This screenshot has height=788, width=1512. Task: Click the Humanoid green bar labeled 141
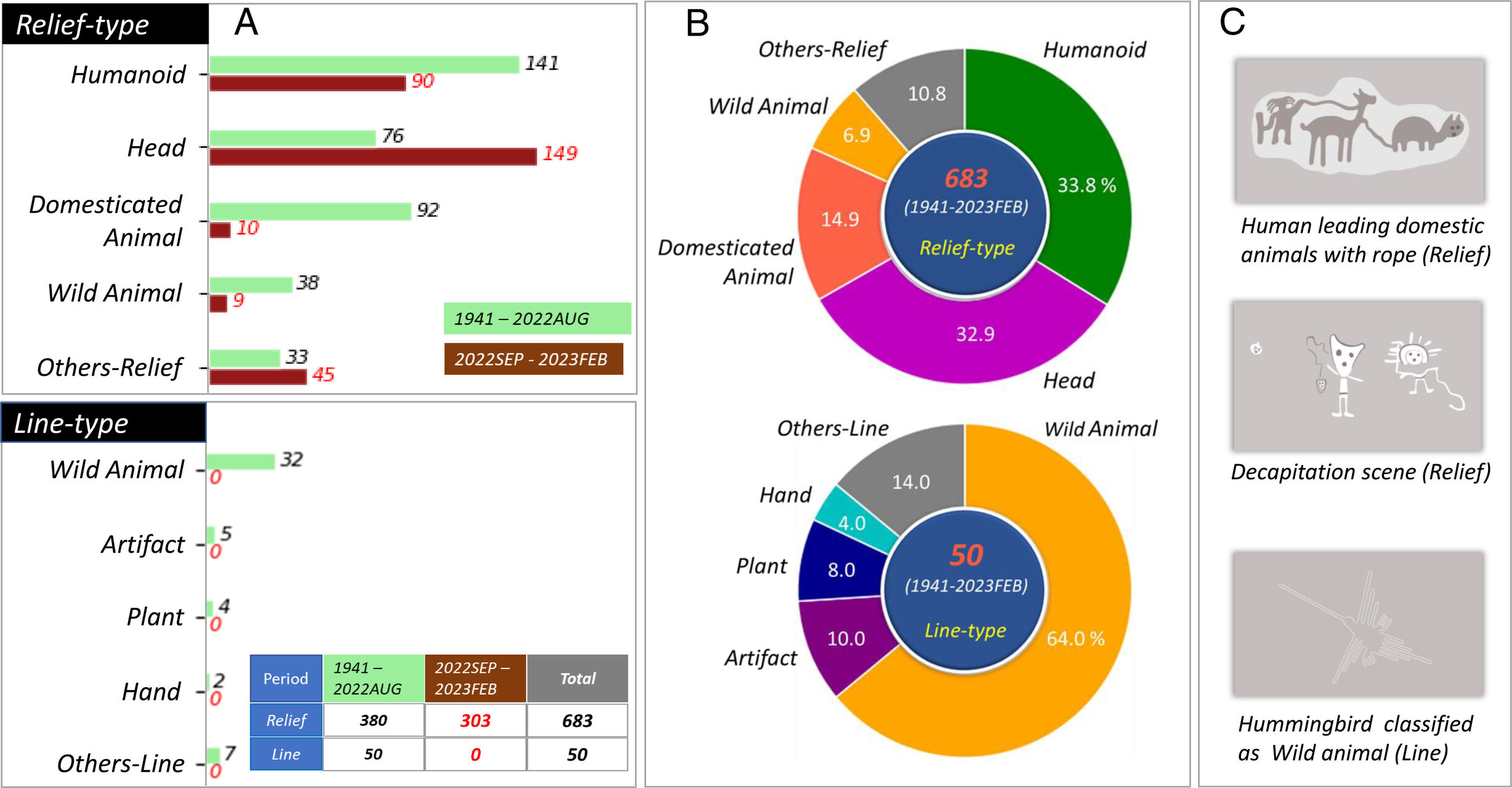click(364, 65)
